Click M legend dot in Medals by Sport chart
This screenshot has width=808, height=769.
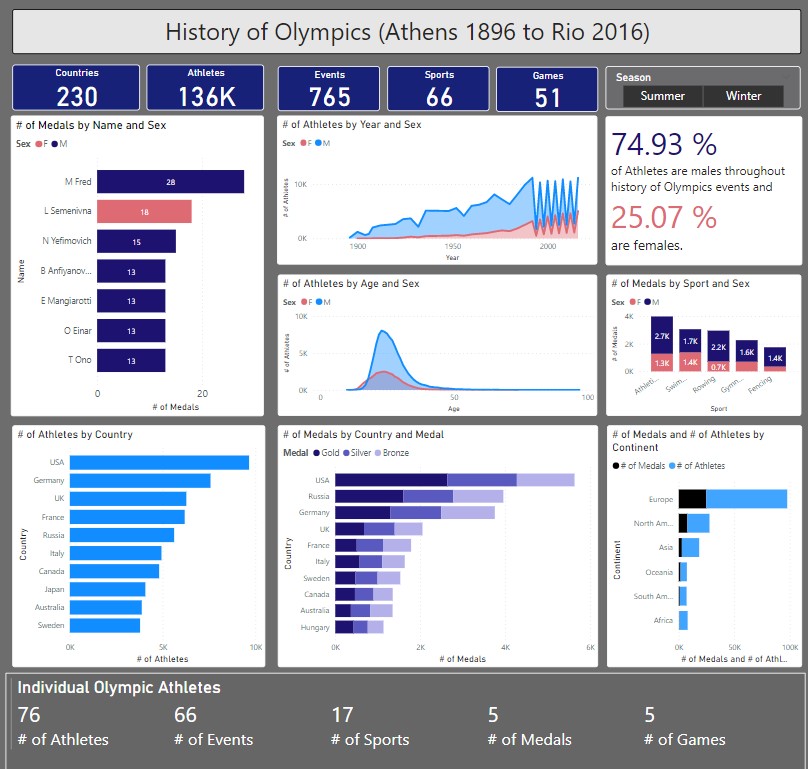coord(648,302)
